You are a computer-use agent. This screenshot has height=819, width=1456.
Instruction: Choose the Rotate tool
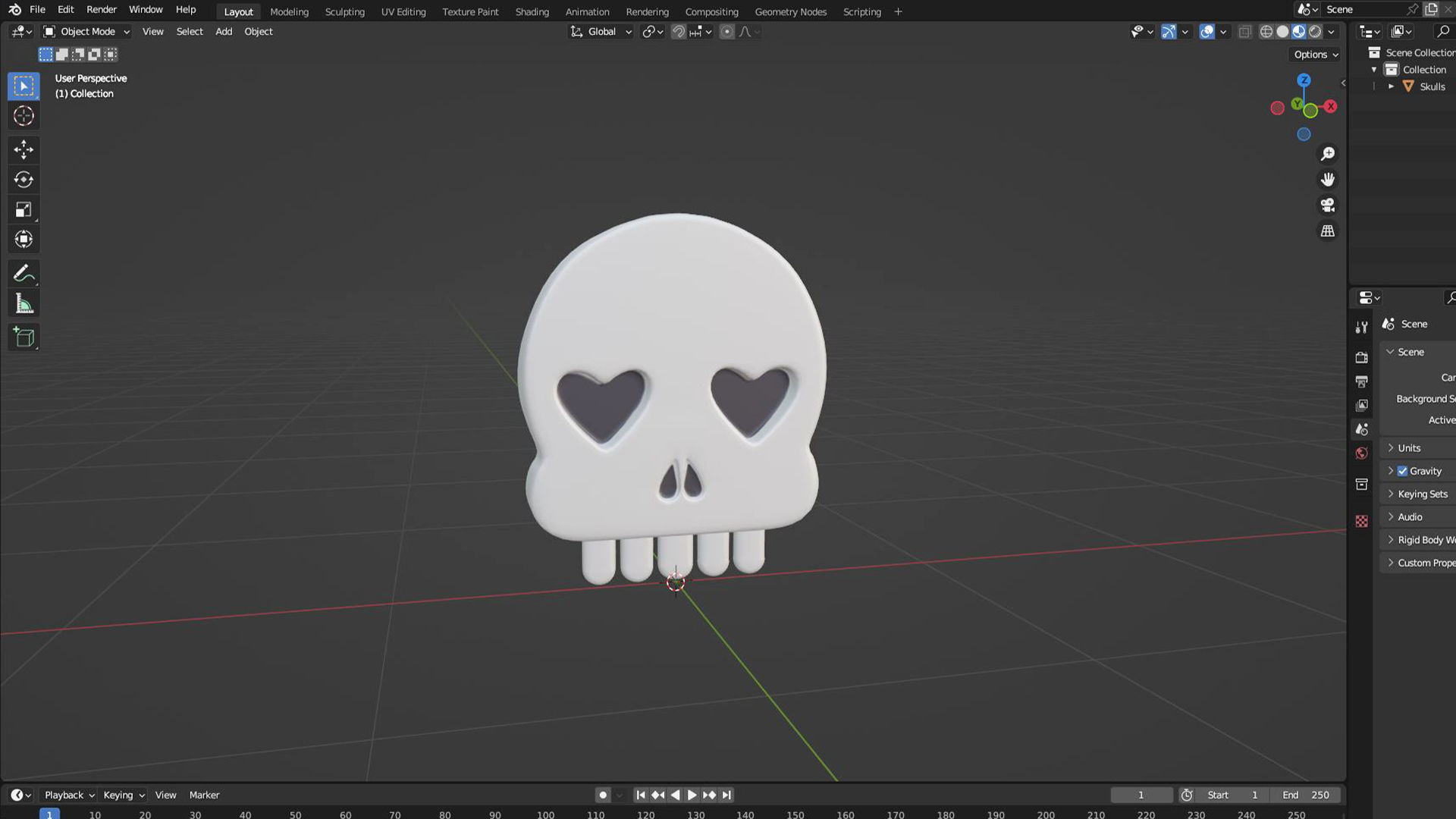(24, 180)
